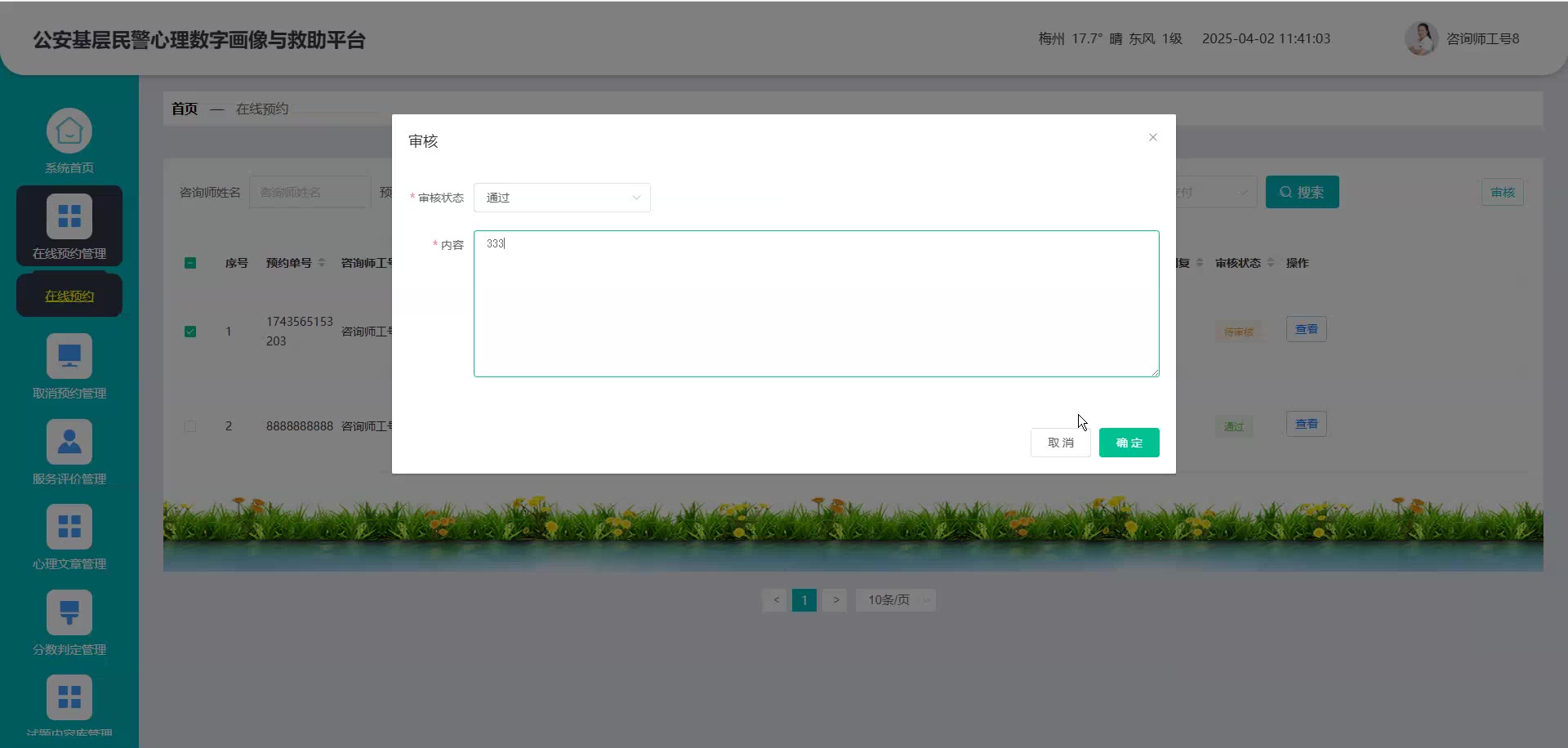Screen dimensions: 1568x748
Task: Select the 在线预约 submenu item
Action: [69, 296]
